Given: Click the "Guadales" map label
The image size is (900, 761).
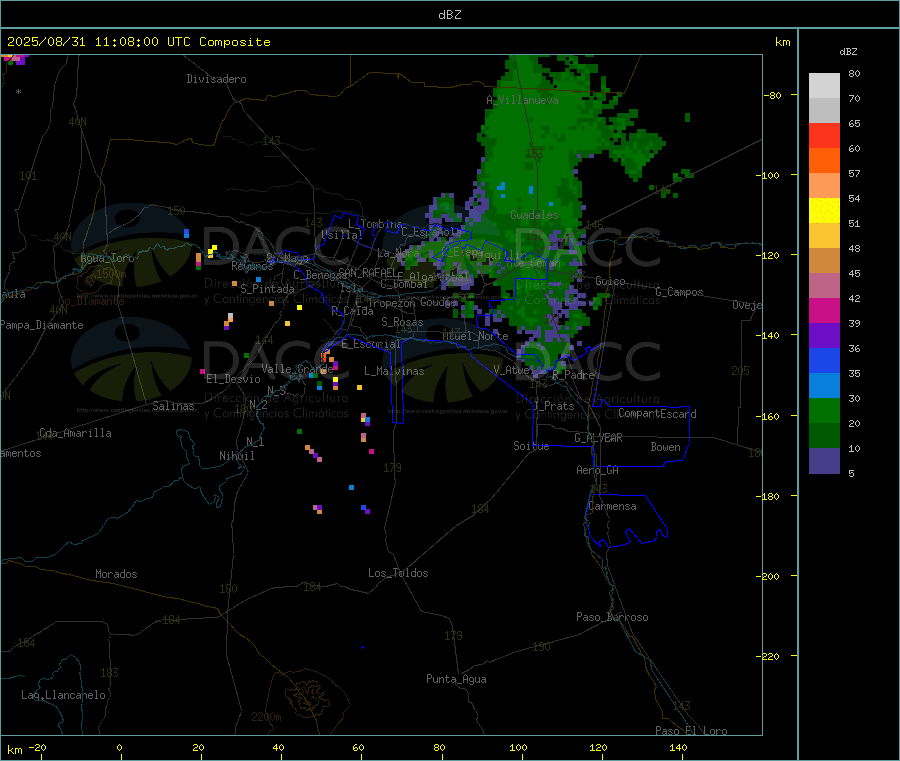Looking at the screenshot, I should click(x=534, y=215).
